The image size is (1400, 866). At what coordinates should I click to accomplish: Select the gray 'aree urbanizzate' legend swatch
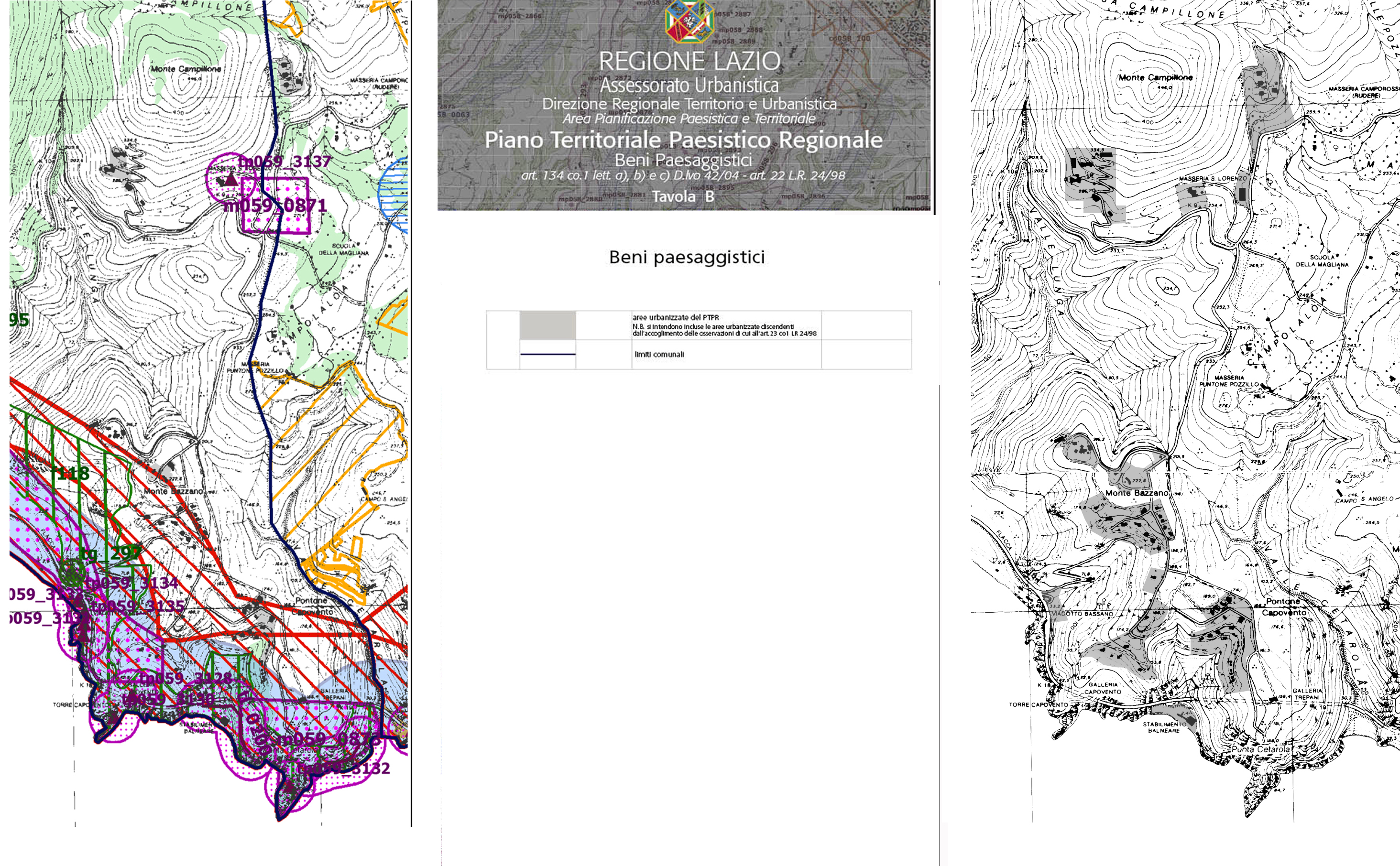pyautogui.click(x=547, y=325)
